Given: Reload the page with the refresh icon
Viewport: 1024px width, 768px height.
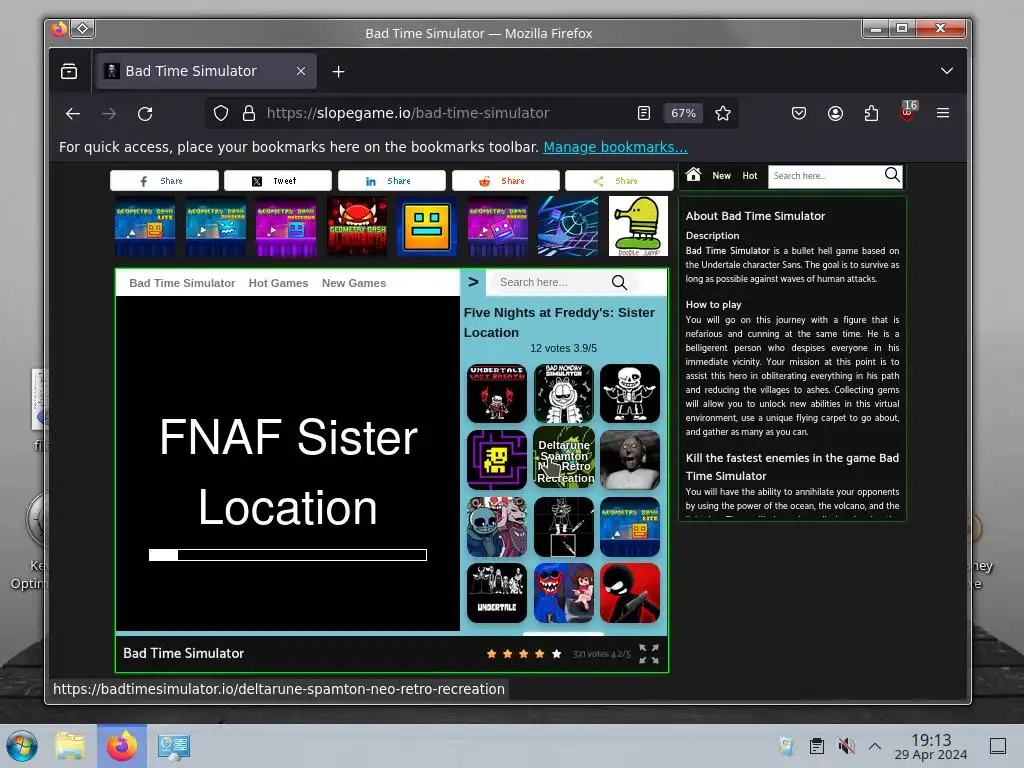Looking at the screenshot, I should pyautogui.click(x=145, y=114).
